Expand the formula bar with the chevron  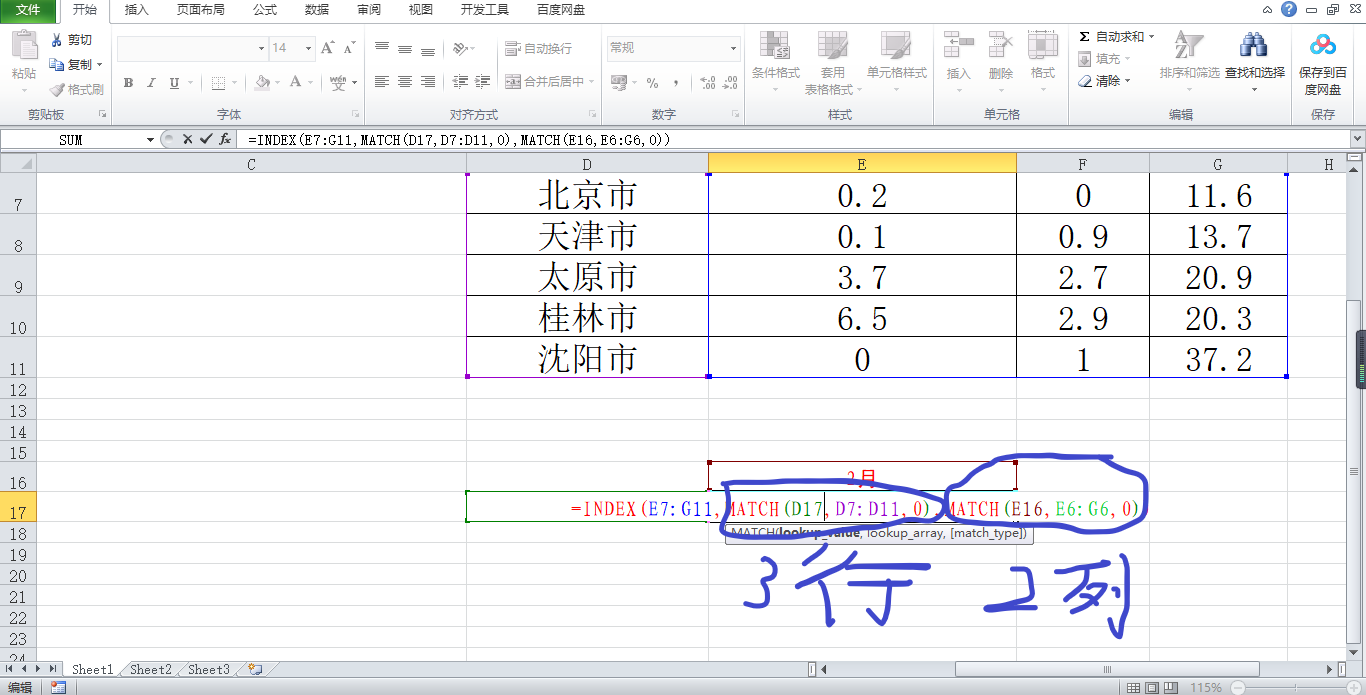[1357, 140]
